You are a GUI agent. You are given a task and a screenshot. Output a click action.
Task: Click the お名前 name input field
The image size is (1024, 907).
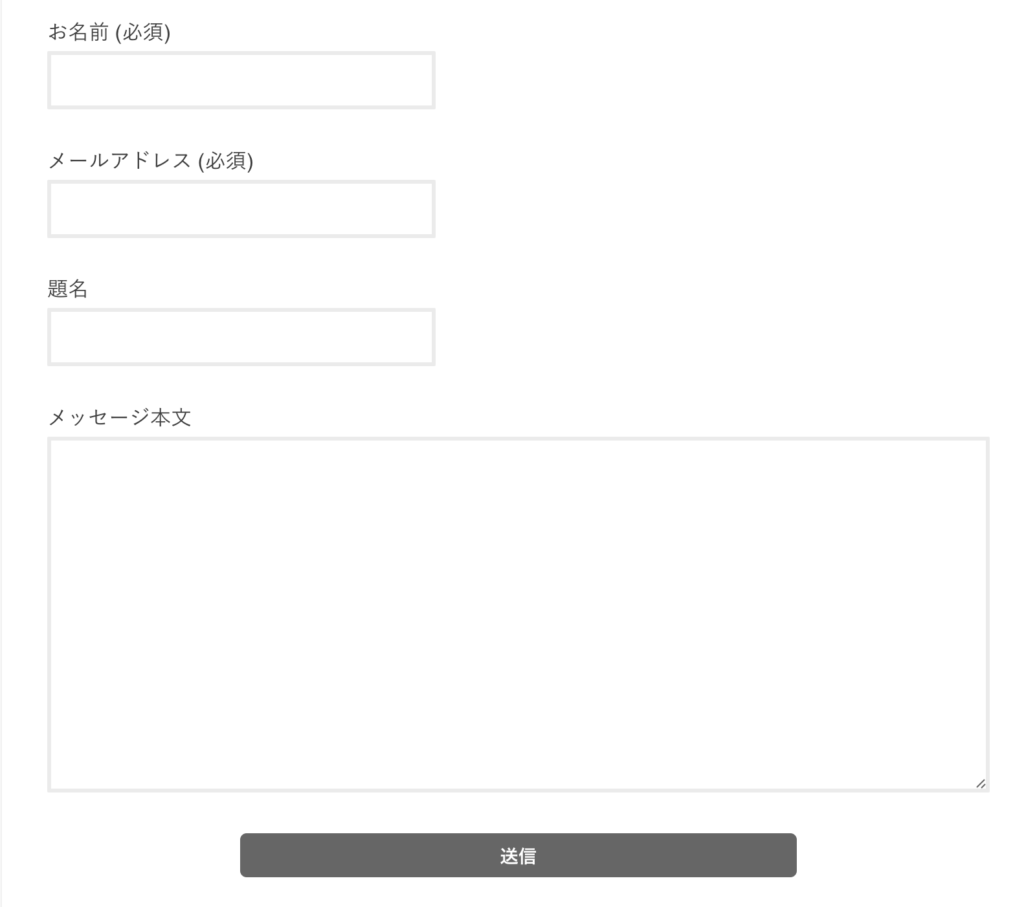[x=241, y=80]
